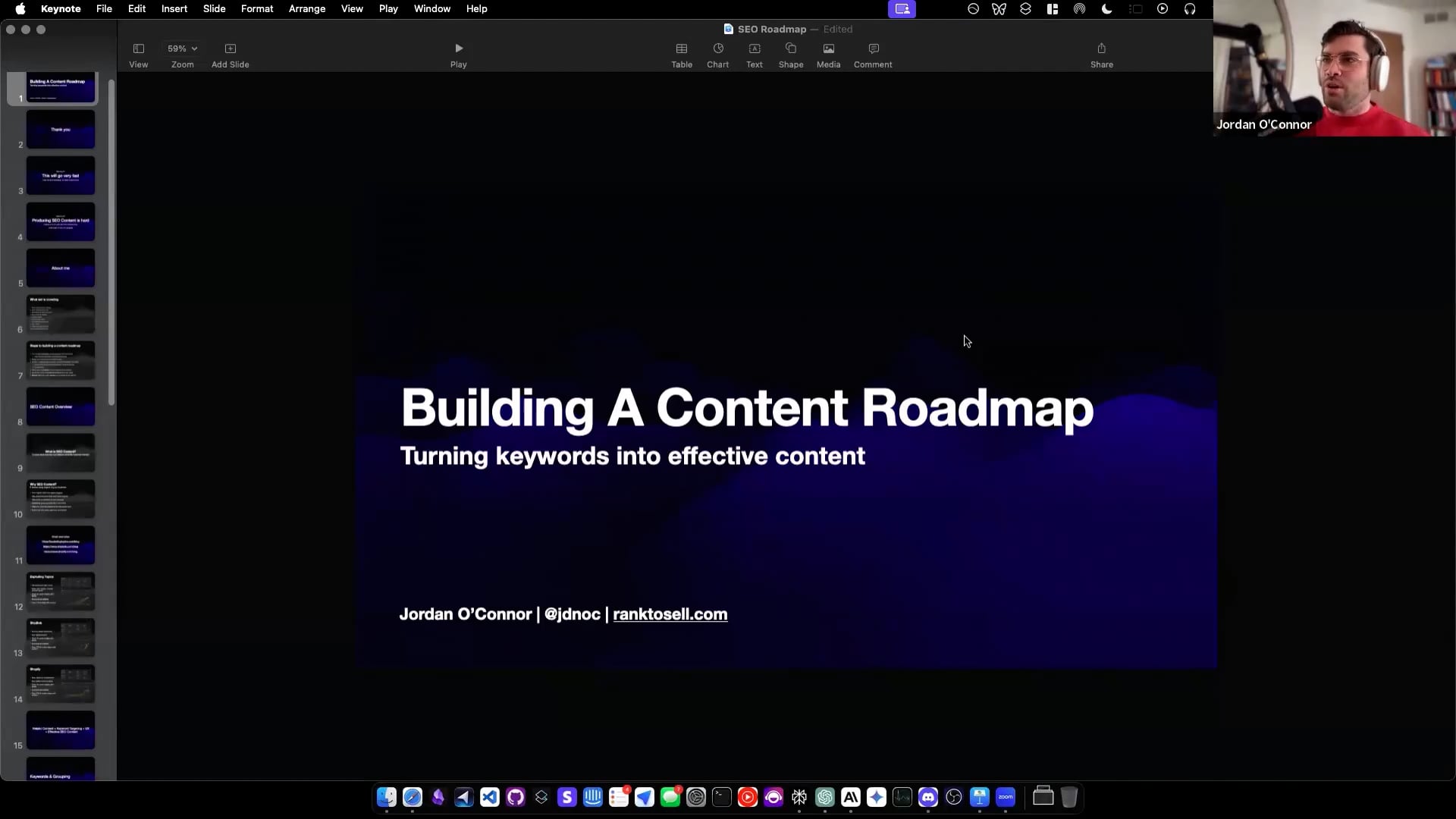Click the screen recording indicator in menu bar
The height and width of the screenshot is (819, 1456).
(902, 9)
